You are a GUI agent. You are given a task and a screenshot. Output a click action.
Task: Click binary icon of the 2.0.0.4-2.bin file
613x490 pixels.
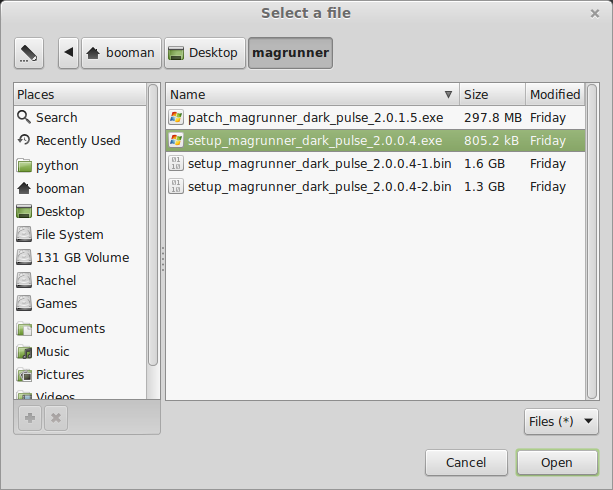176,187
